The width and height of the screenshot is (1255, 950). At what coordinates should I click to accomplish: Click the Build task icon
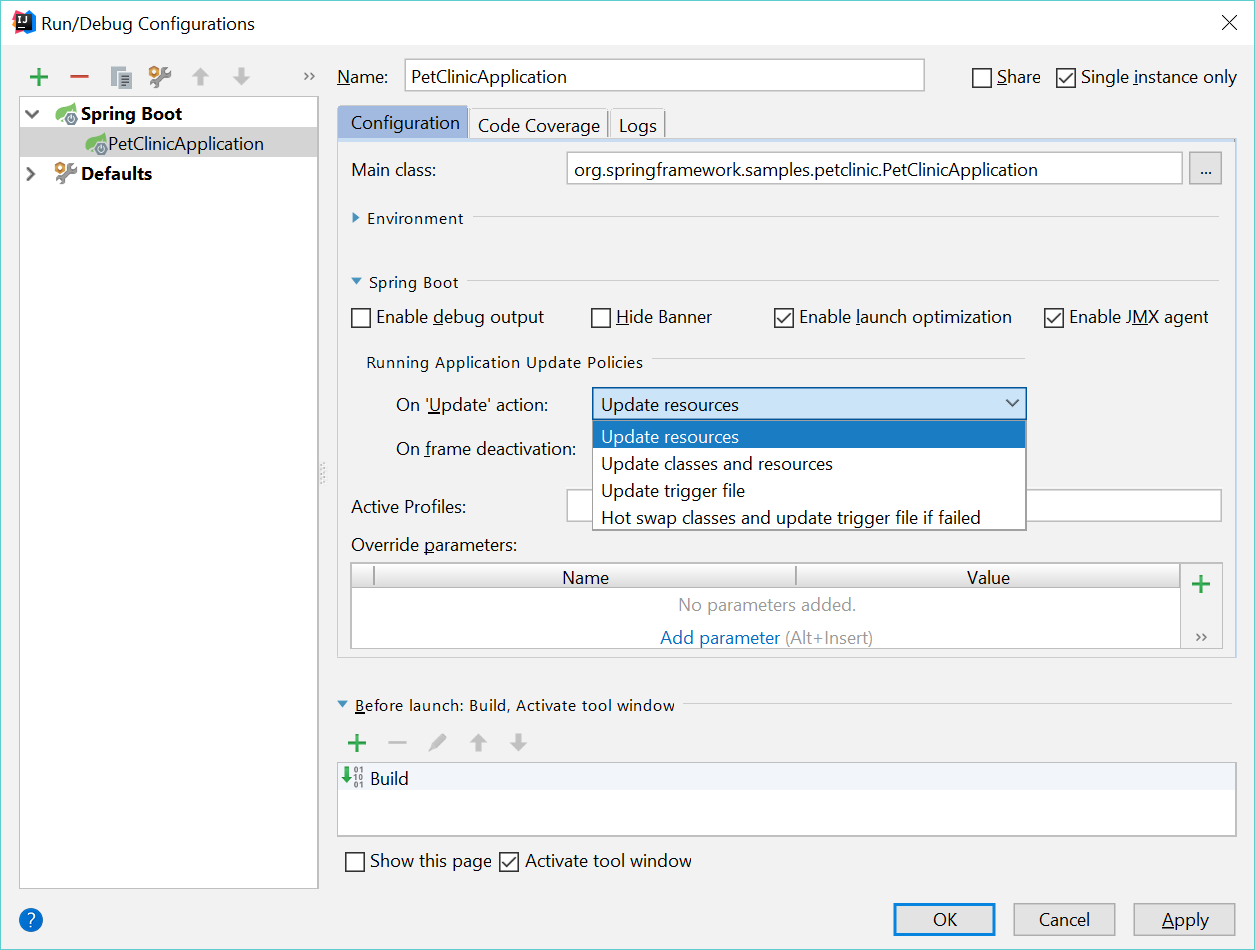(352, 777)
